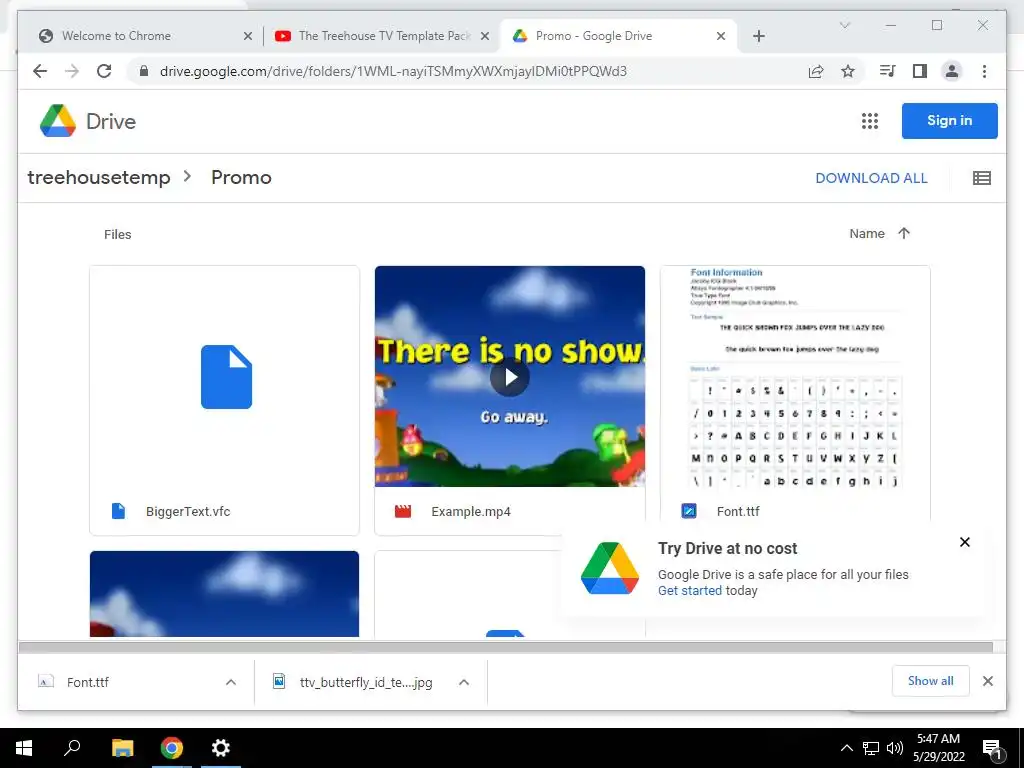Select the Font.ttf file name label
1024x768 pixels.
click(x=738, y=511)
